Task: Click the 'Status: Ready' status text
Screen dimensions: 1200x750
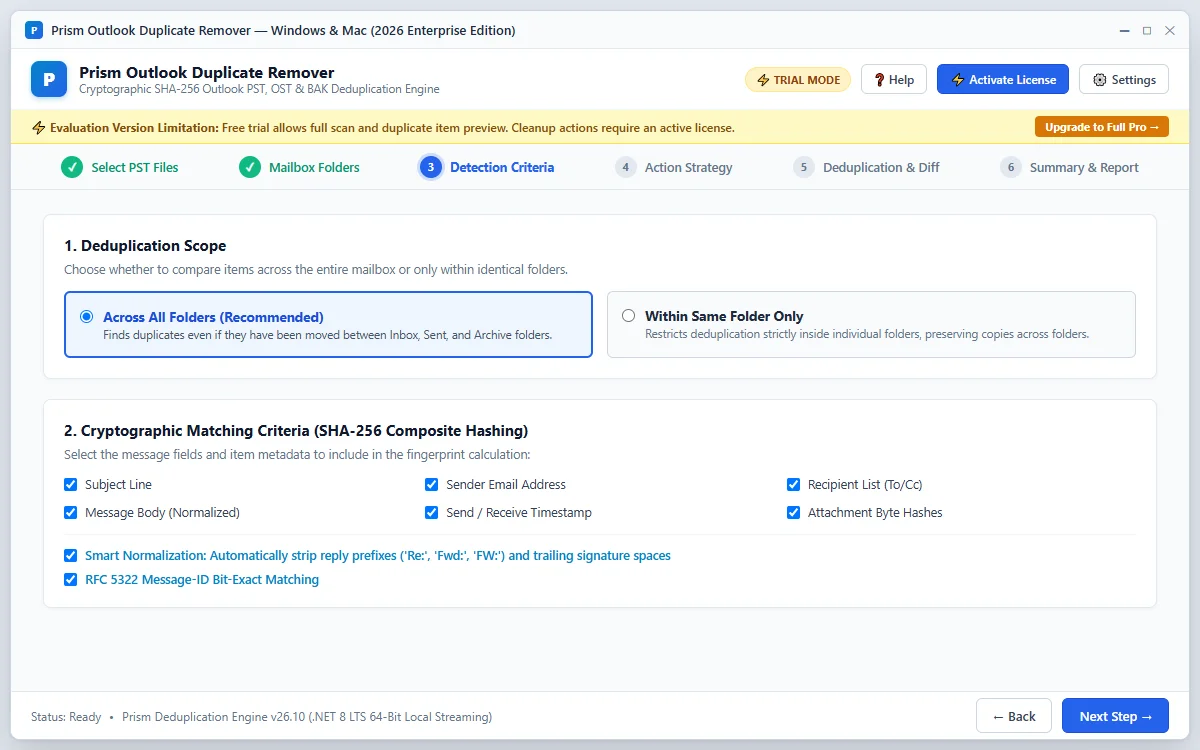Action: [x=66, y=717]
